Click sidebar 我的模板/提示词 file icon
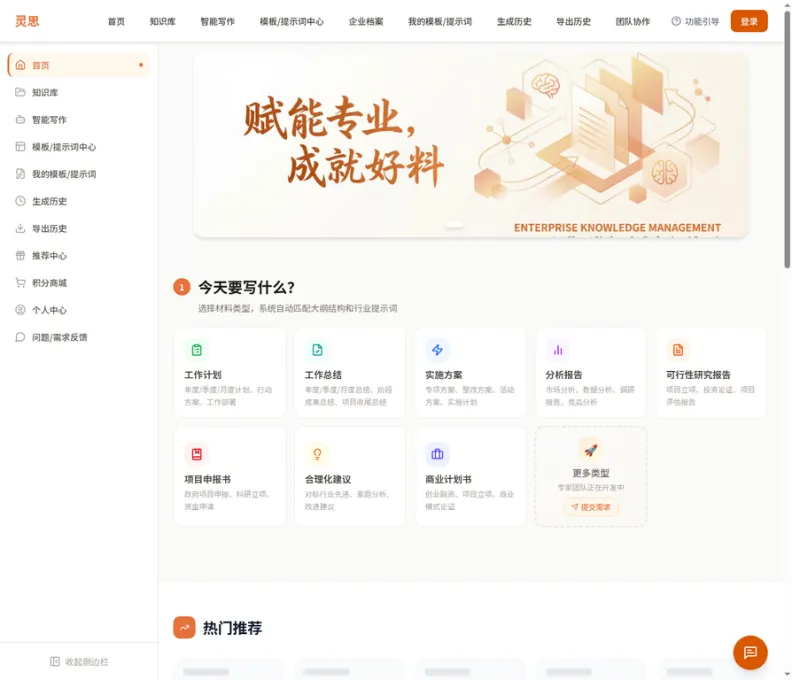This screenshot has height=681, width=792. [x=20, y=174]
